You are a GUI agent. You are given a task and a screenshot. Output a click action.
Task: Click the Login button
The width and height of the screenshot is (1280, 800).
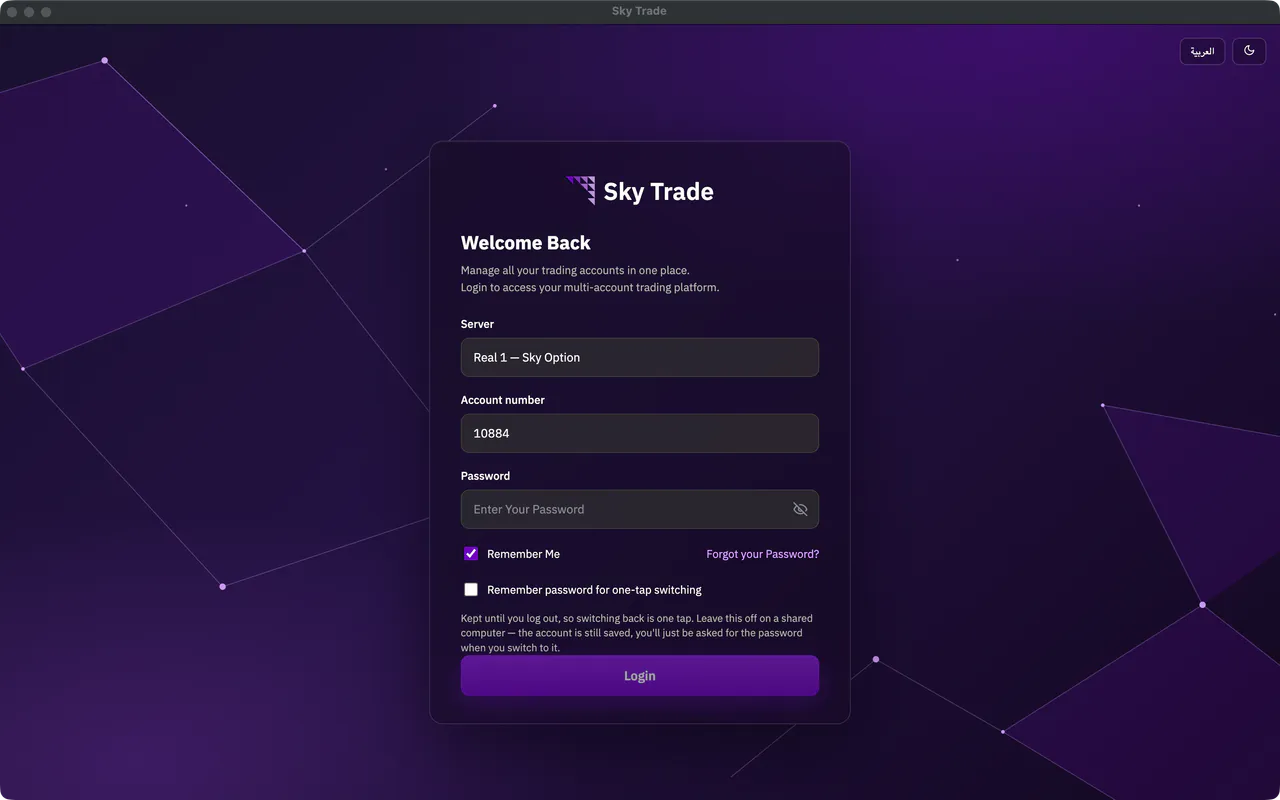point(640,676)
